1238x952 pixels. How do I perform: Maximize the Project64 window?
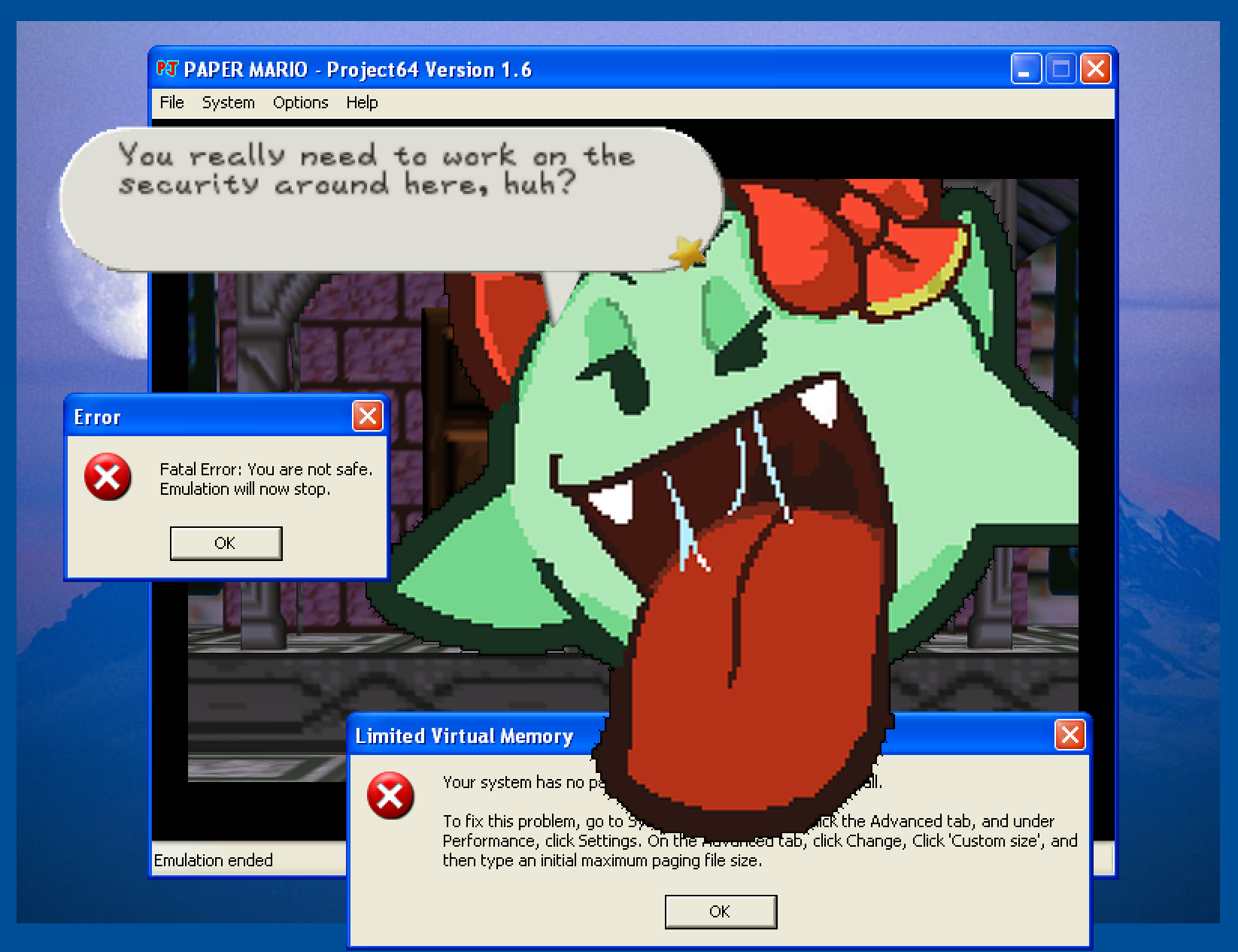click(1060, 70)
